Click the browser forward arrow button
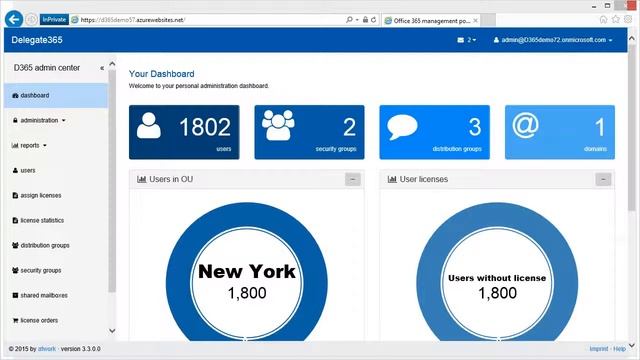Image resolution: width=640 pixels, height=360 pixels. pyautogui.click(x=31, y=20)
